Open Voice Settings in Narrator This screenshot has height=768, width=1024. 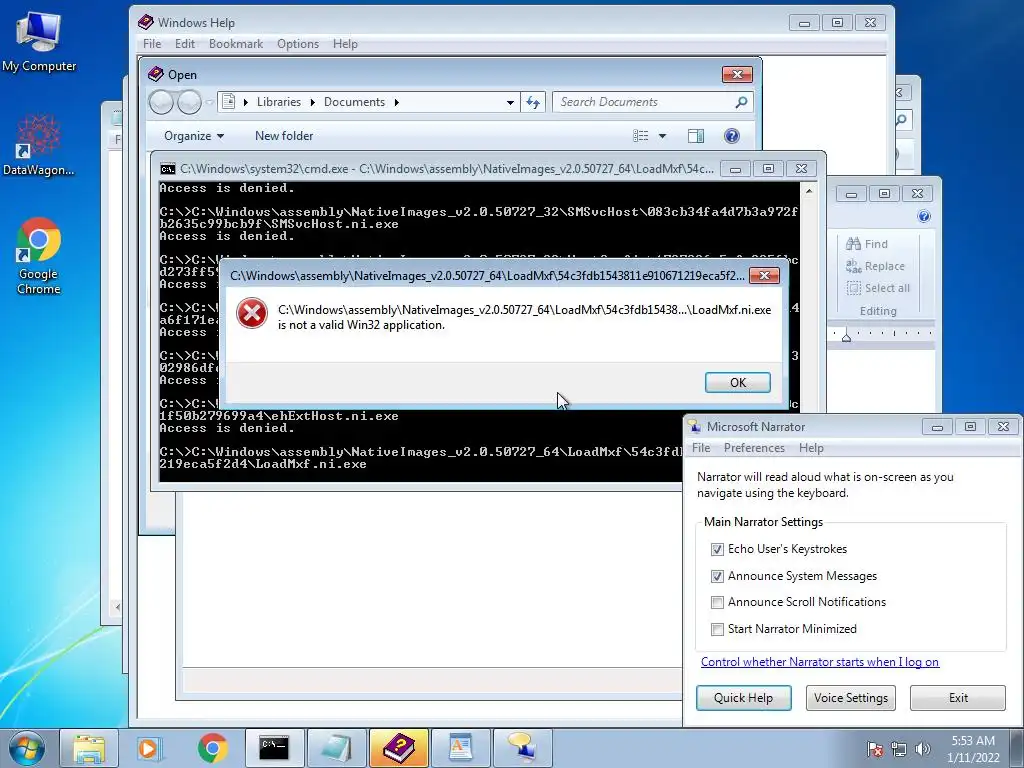click(850, 697)
